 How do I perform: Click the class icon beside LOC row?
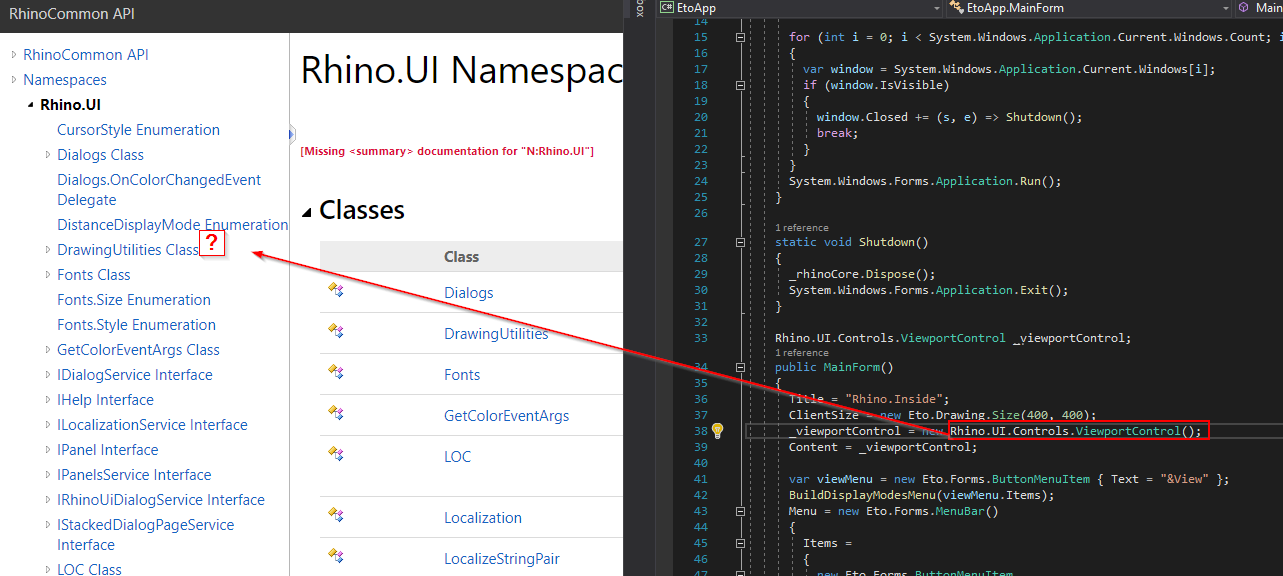336,454
